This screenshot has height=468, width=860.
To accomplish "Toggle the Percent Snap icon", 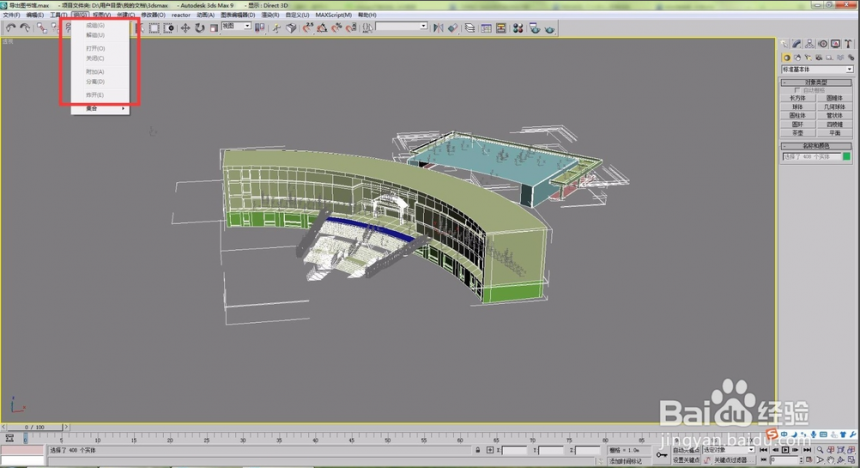I will 336,28.
